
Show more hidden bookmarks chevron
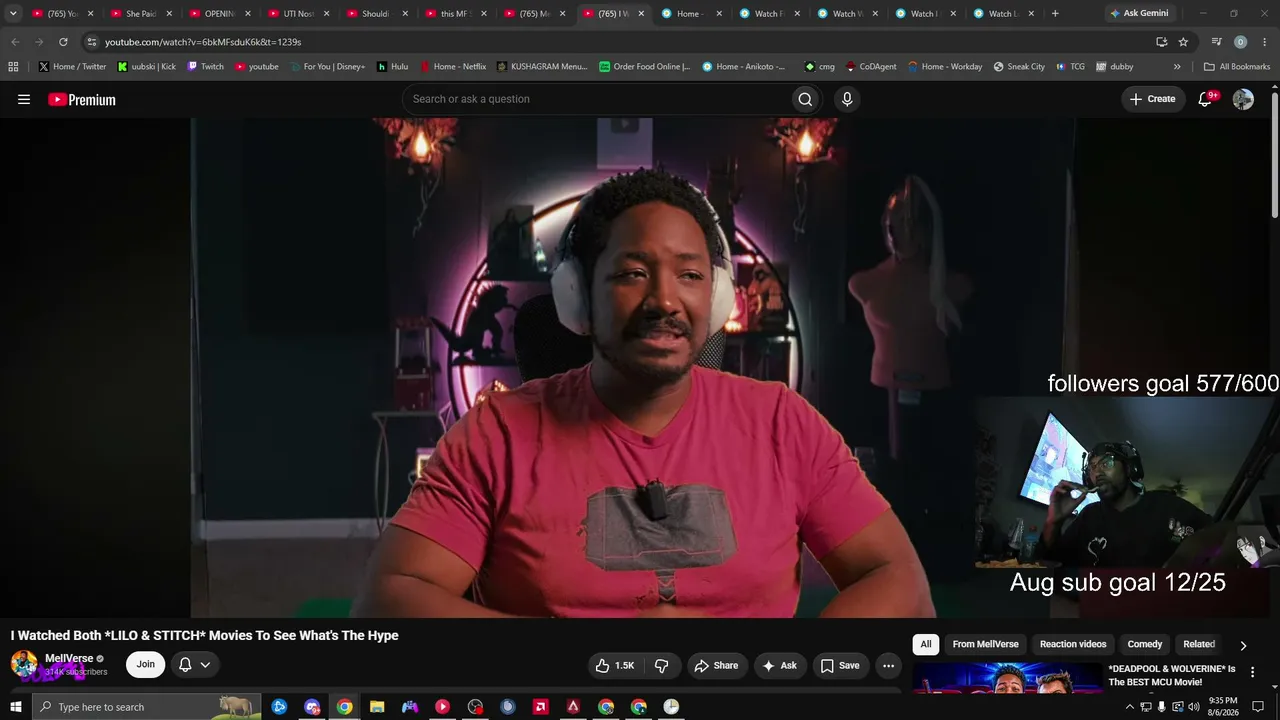click(1177, 67)
